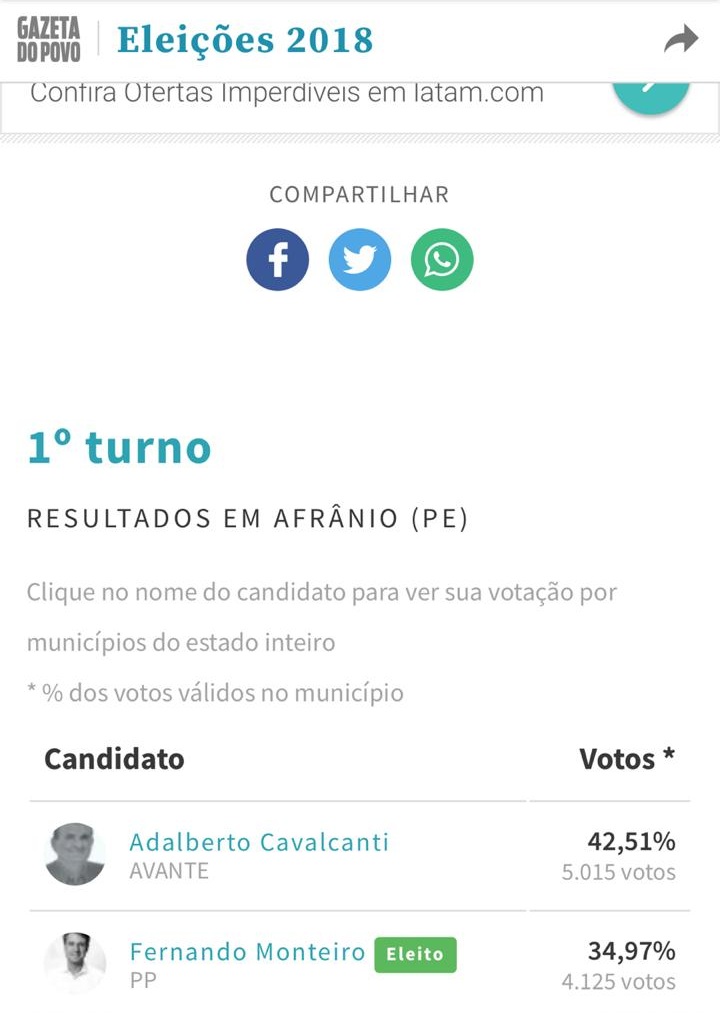Tap the teal ad arrow button

point(651,96)
